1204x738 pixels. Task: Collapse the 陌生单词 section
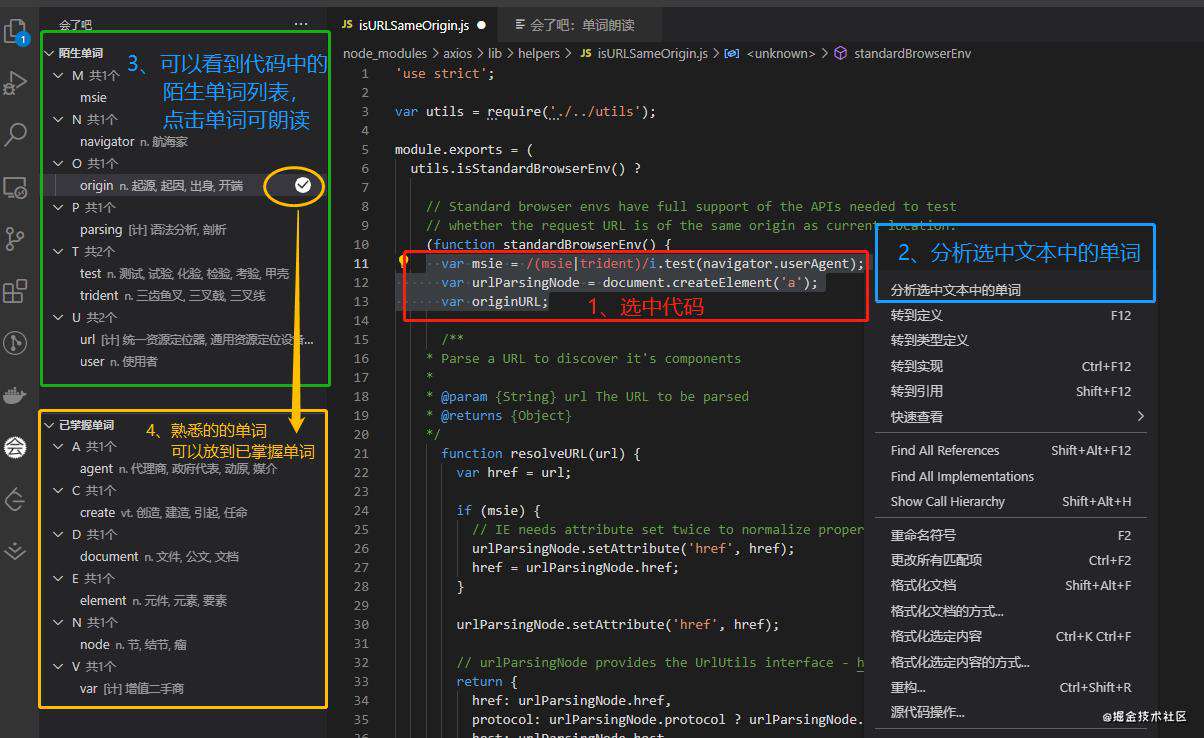(49, 53)
